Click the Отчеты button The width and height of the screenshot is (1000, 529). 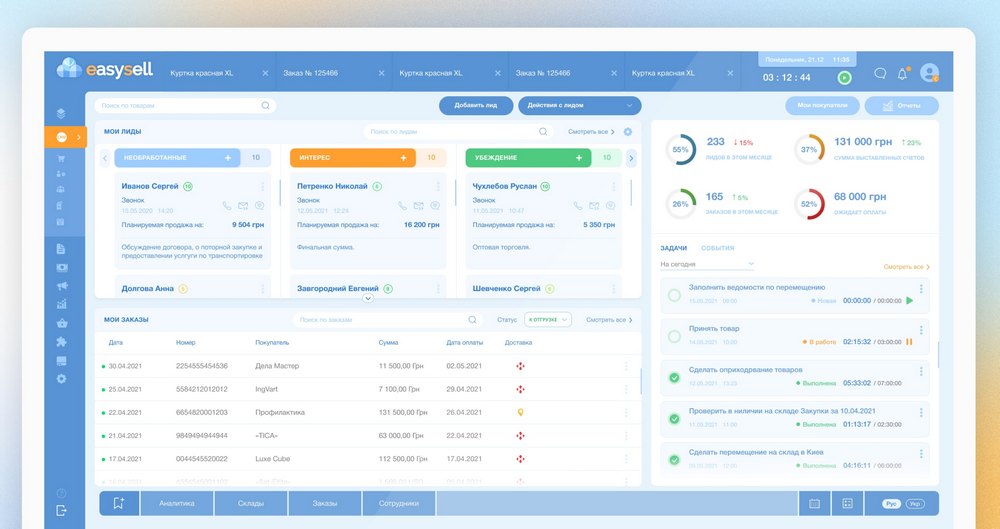[x=901, y=105]
